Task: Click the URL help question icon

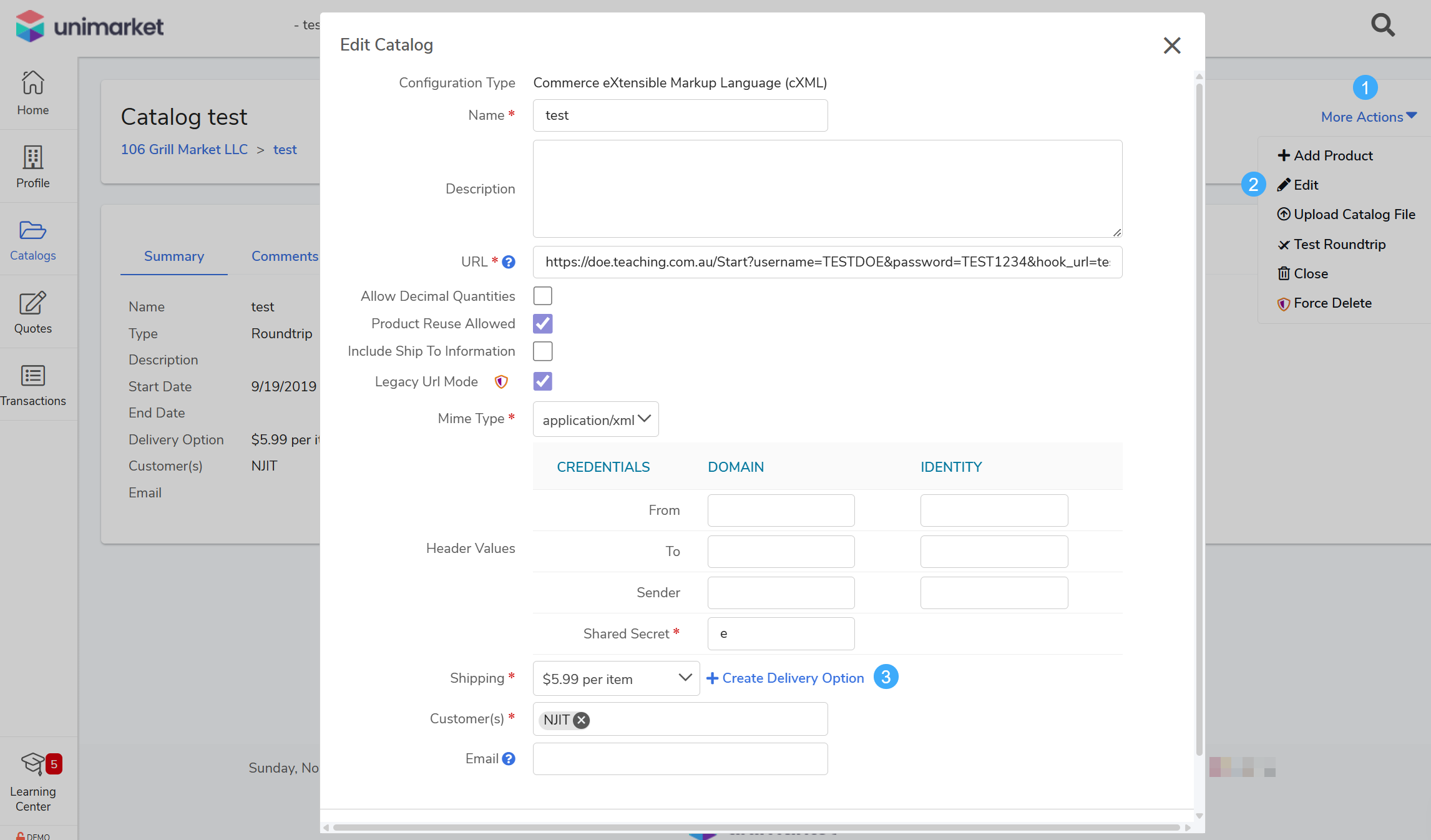Action: [x=509, y=262]
